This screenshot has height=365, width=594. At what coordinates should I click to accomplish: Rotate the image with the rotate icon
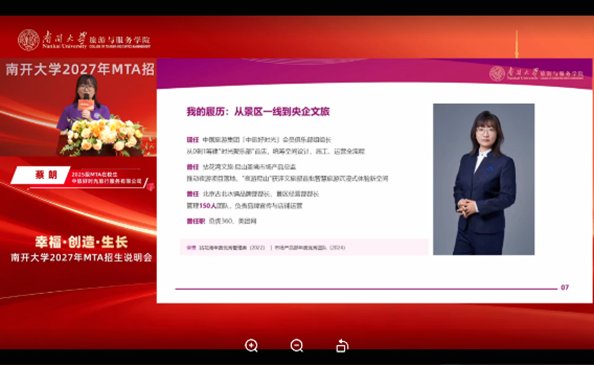[342, 346]
